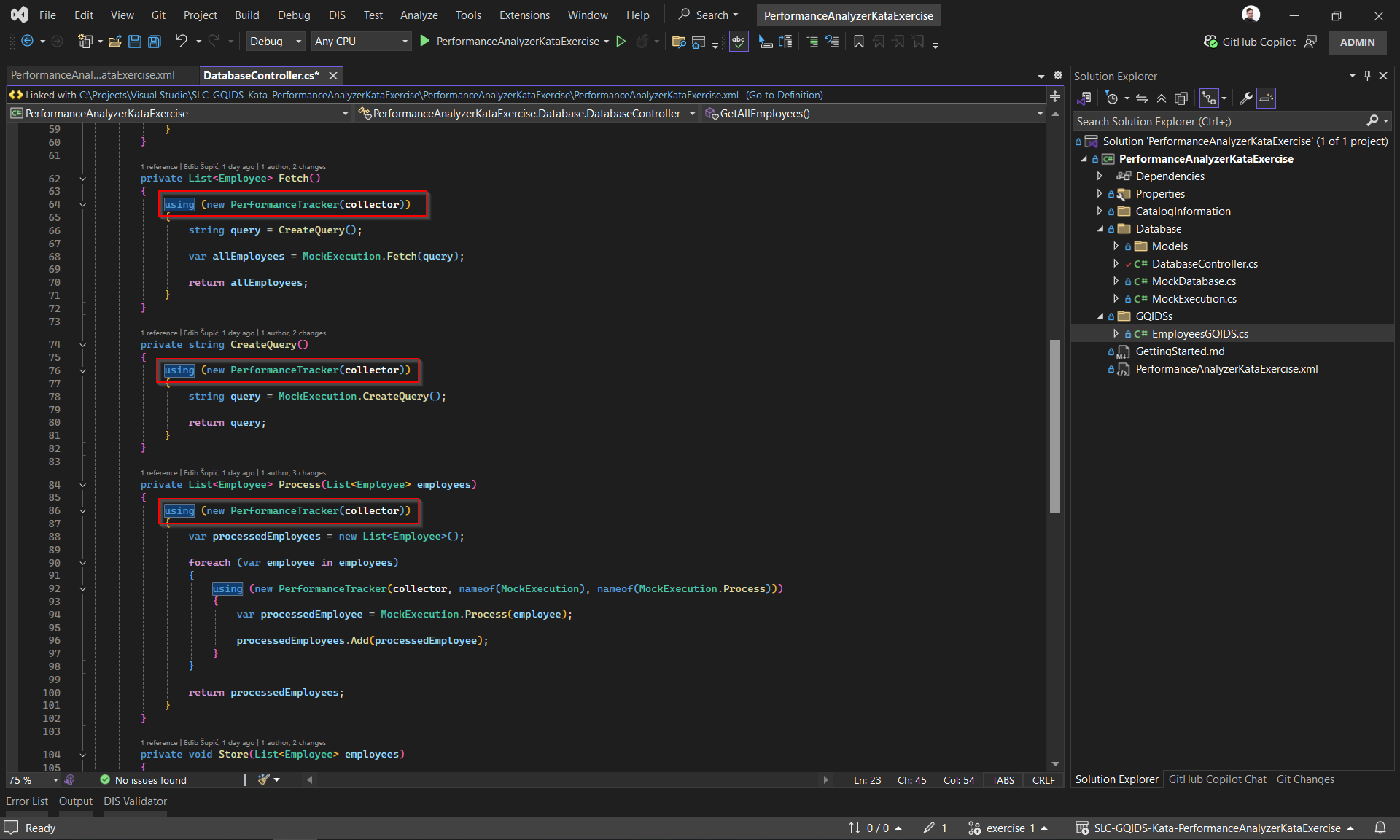Image resolution: width=1400 pixels, height=840 pixels.
Task: Click the Pending Changes Filter clock icon
Action: click(x=1111, y=98)
